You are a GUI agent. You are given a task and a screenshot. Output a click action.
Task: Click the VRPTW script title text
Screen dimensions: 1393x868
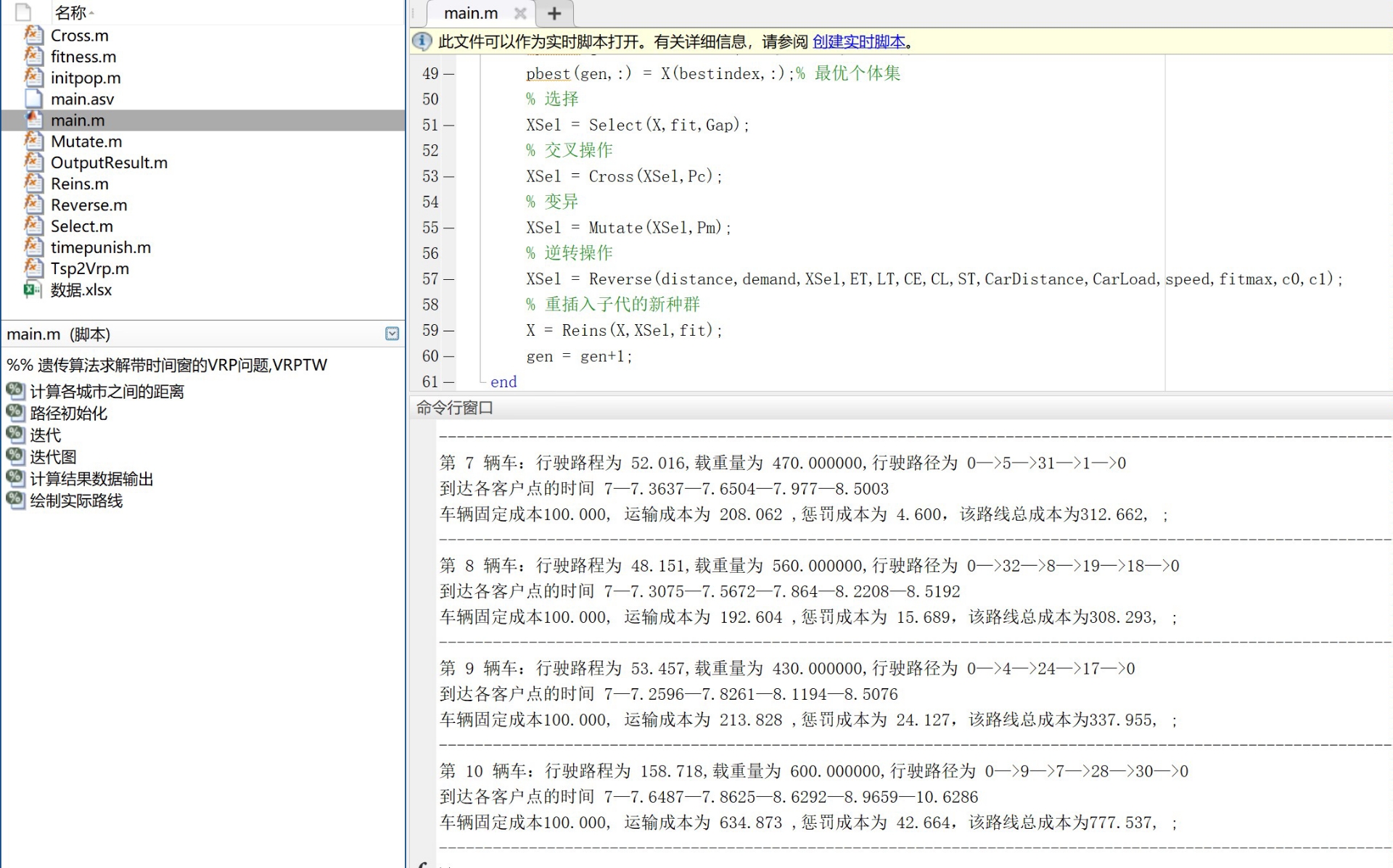[167, 365]
